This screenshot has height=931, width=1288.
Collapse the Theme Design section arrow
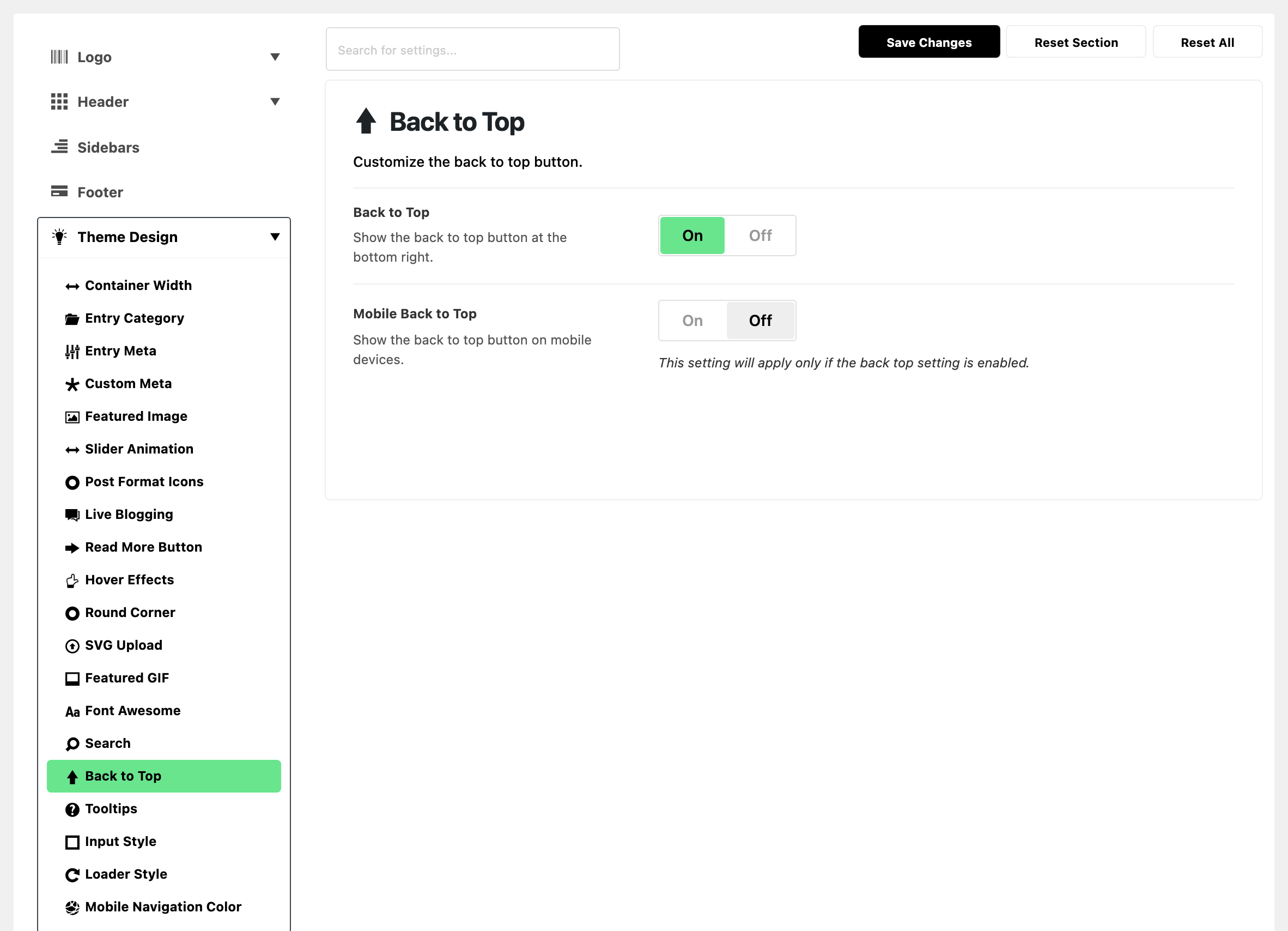pyautogui.click(x=275, y=237)
